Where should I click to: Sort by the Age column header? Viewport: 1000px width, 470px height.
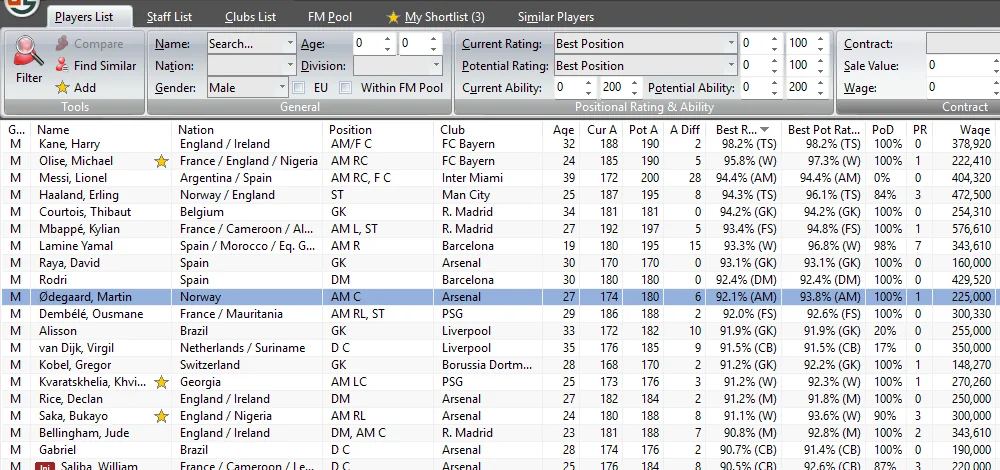click(563, 129)
